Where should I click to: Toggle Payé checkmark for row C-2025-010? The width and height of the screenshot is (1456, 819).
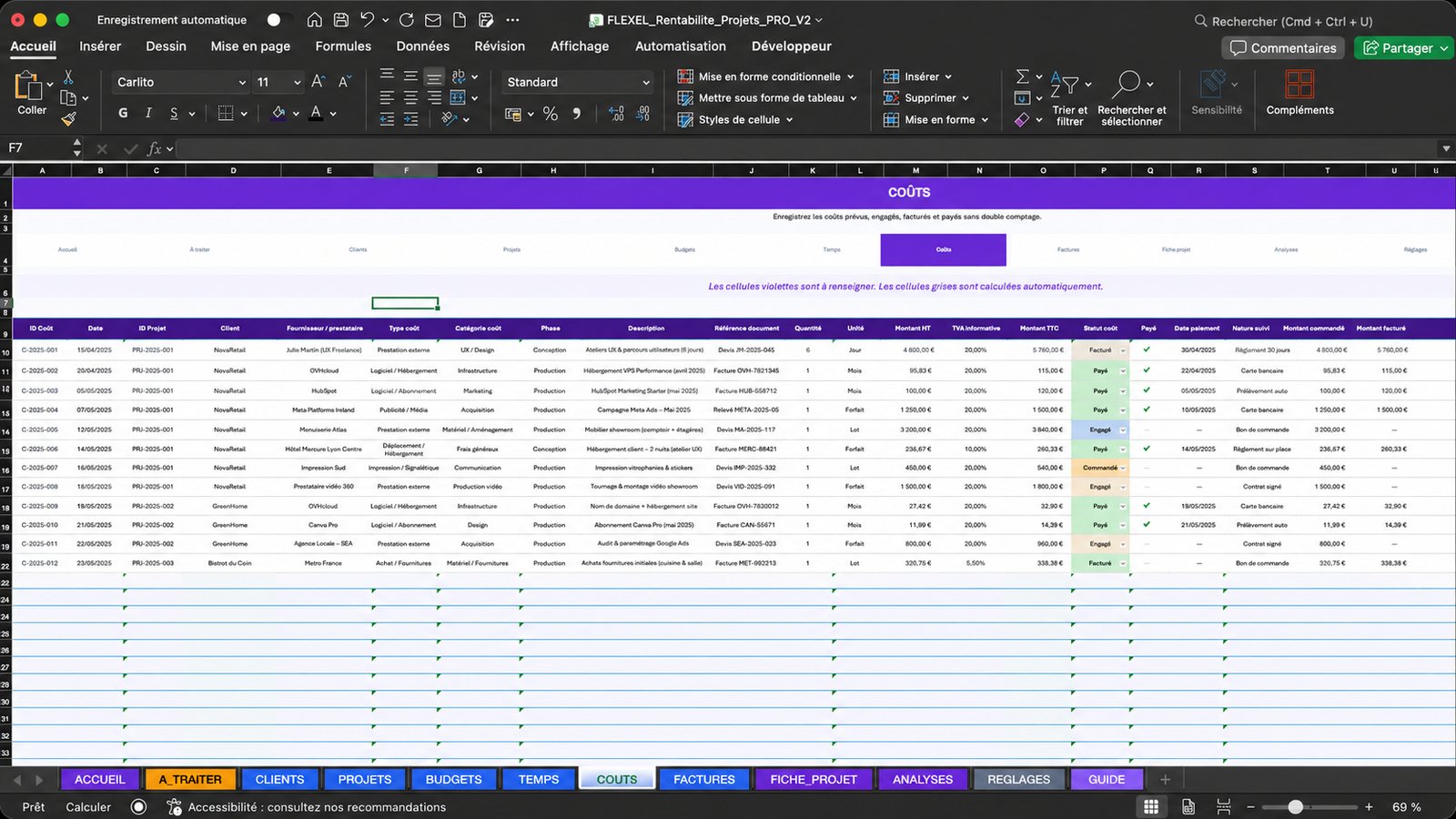(1147, 525)
